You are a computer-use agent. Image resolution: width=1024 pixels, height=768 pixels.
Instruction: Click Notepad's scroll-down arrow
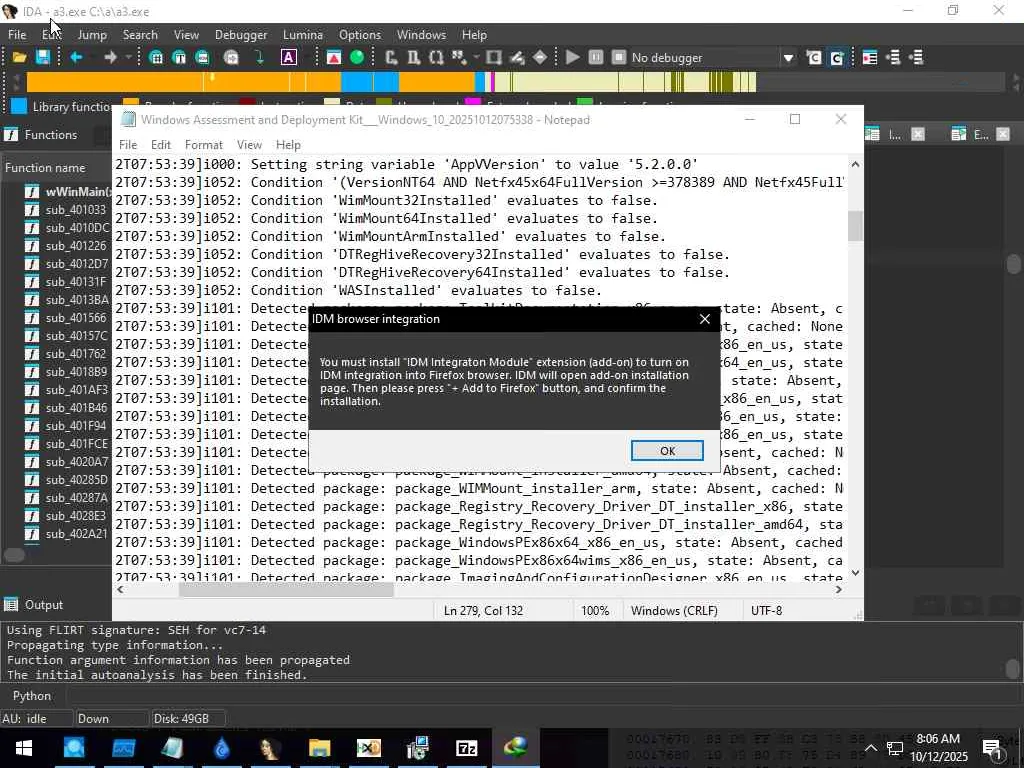[855, 573]
